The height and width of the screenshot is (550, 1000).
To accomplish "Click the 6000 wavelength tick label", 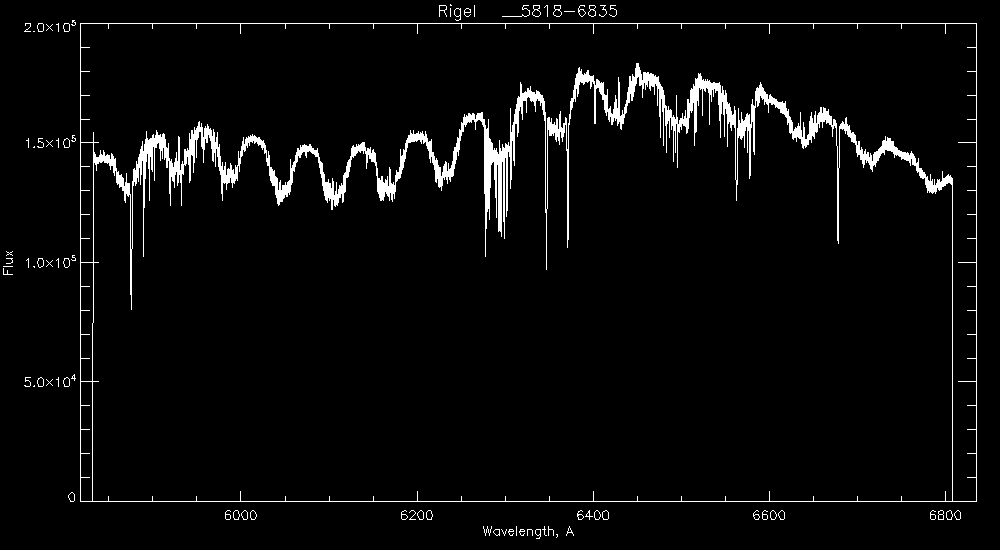I will pos(240,515).
